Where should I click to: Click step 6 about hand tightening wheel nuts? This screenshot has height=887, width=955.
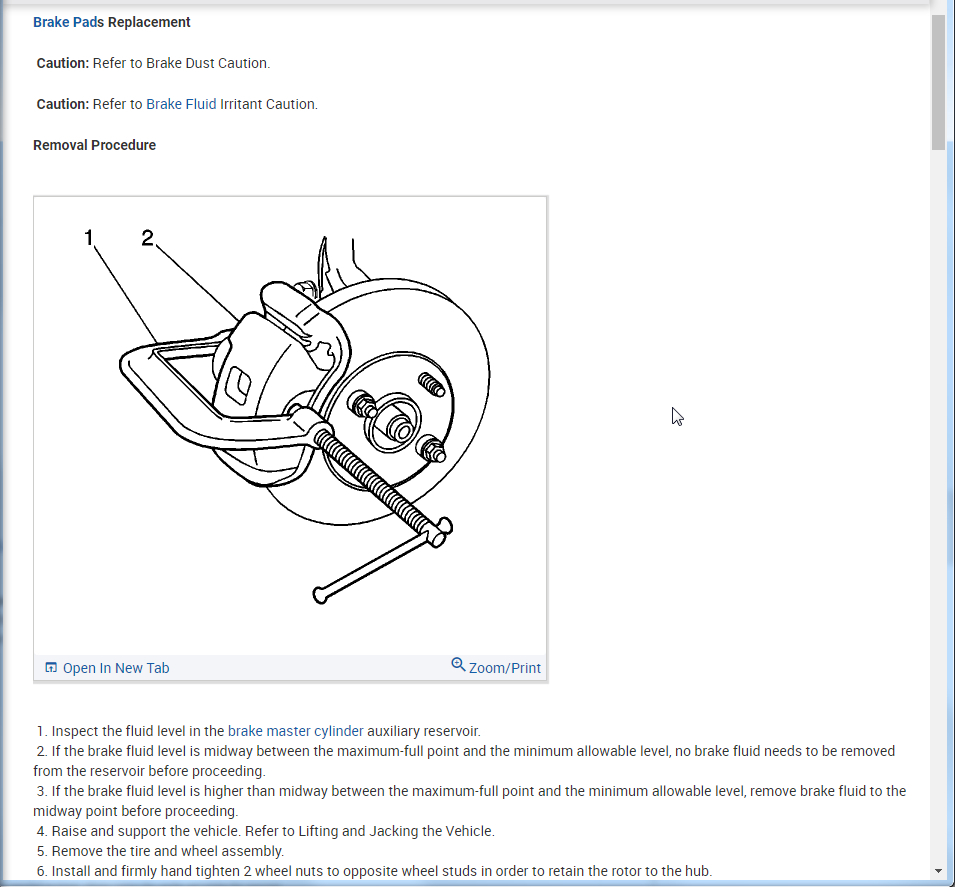tap(374, 871)
